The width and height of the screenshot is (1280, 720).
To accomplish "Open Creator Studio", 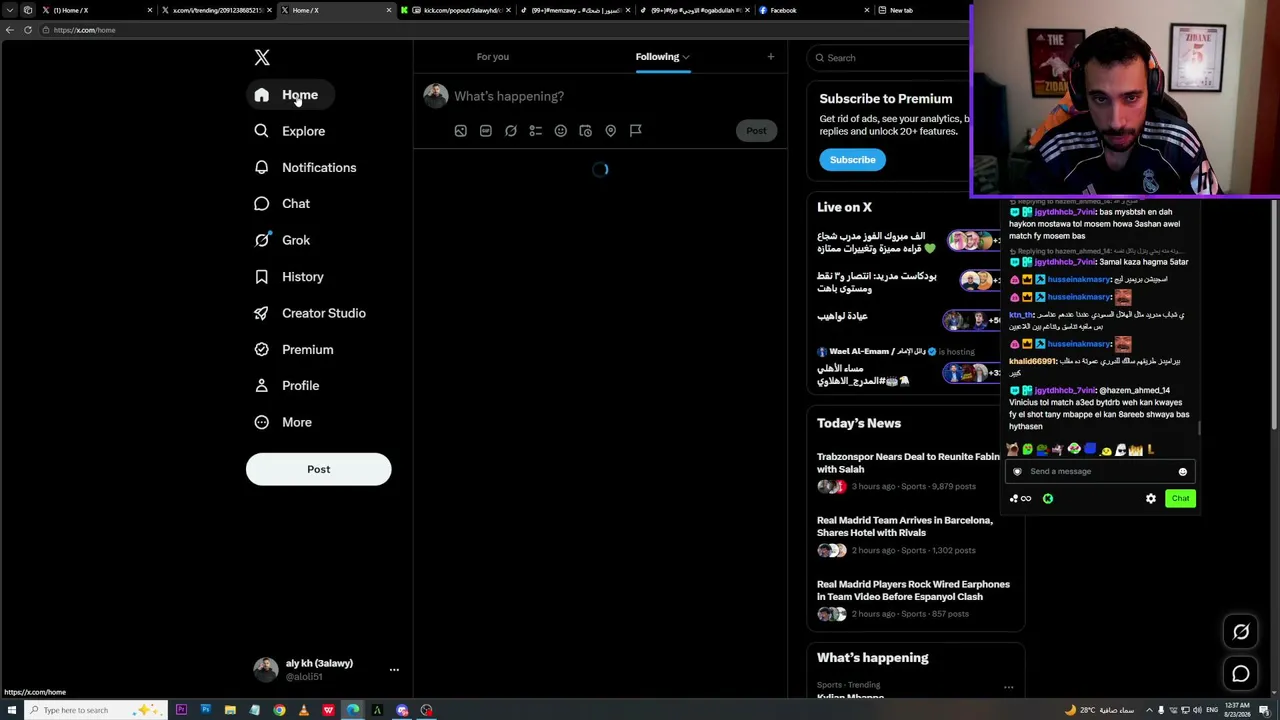I will point(310,313).
